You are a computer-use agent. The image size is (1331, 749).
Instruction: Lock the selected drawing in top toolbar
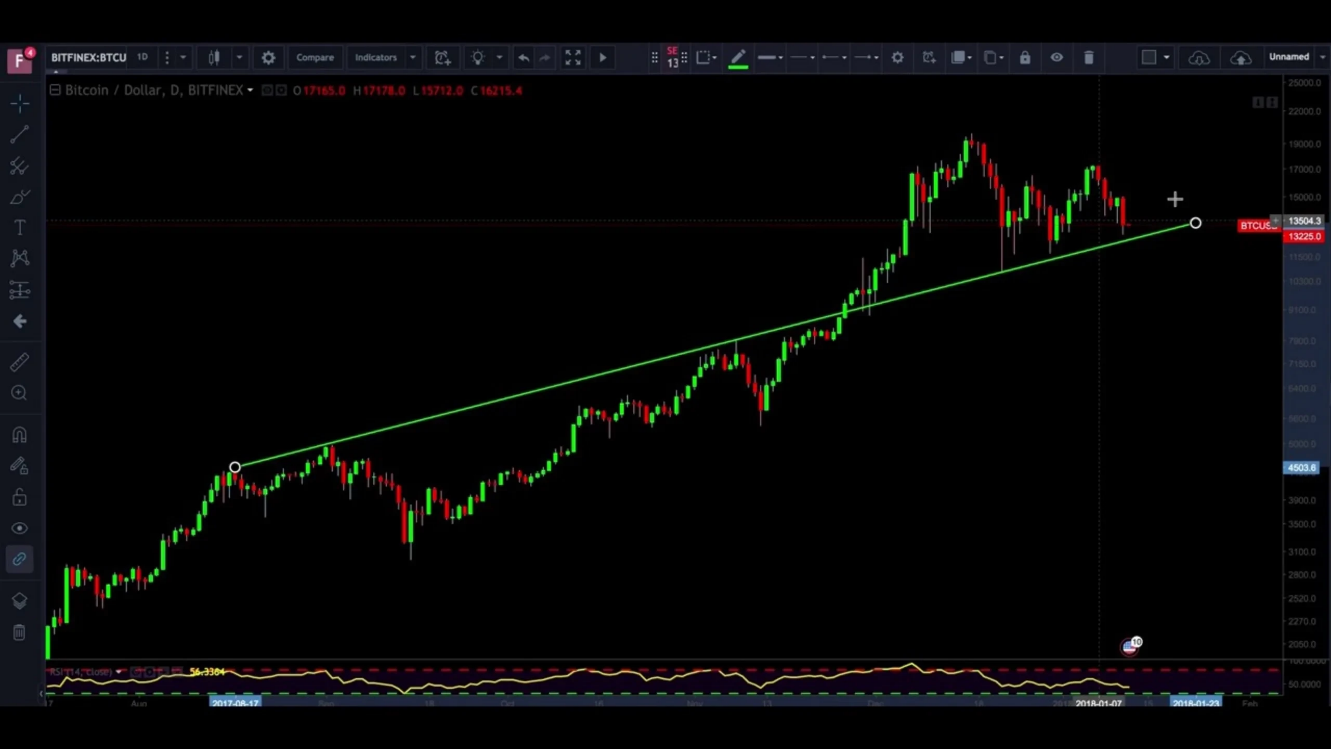[x=1025, y=58]
